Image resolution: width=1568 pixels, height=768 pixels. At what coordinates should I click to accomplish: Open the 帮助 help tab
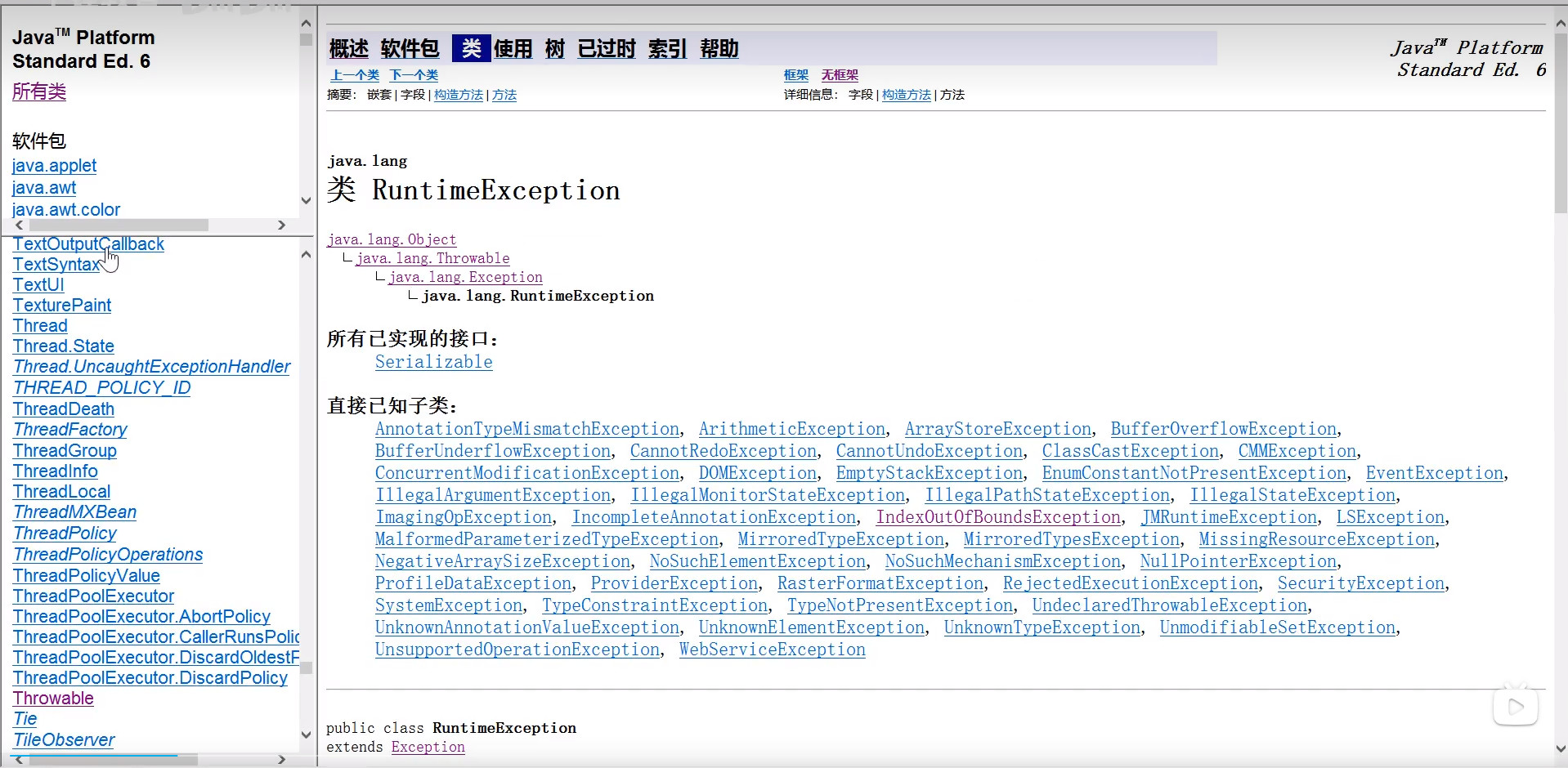pos(719,49)
